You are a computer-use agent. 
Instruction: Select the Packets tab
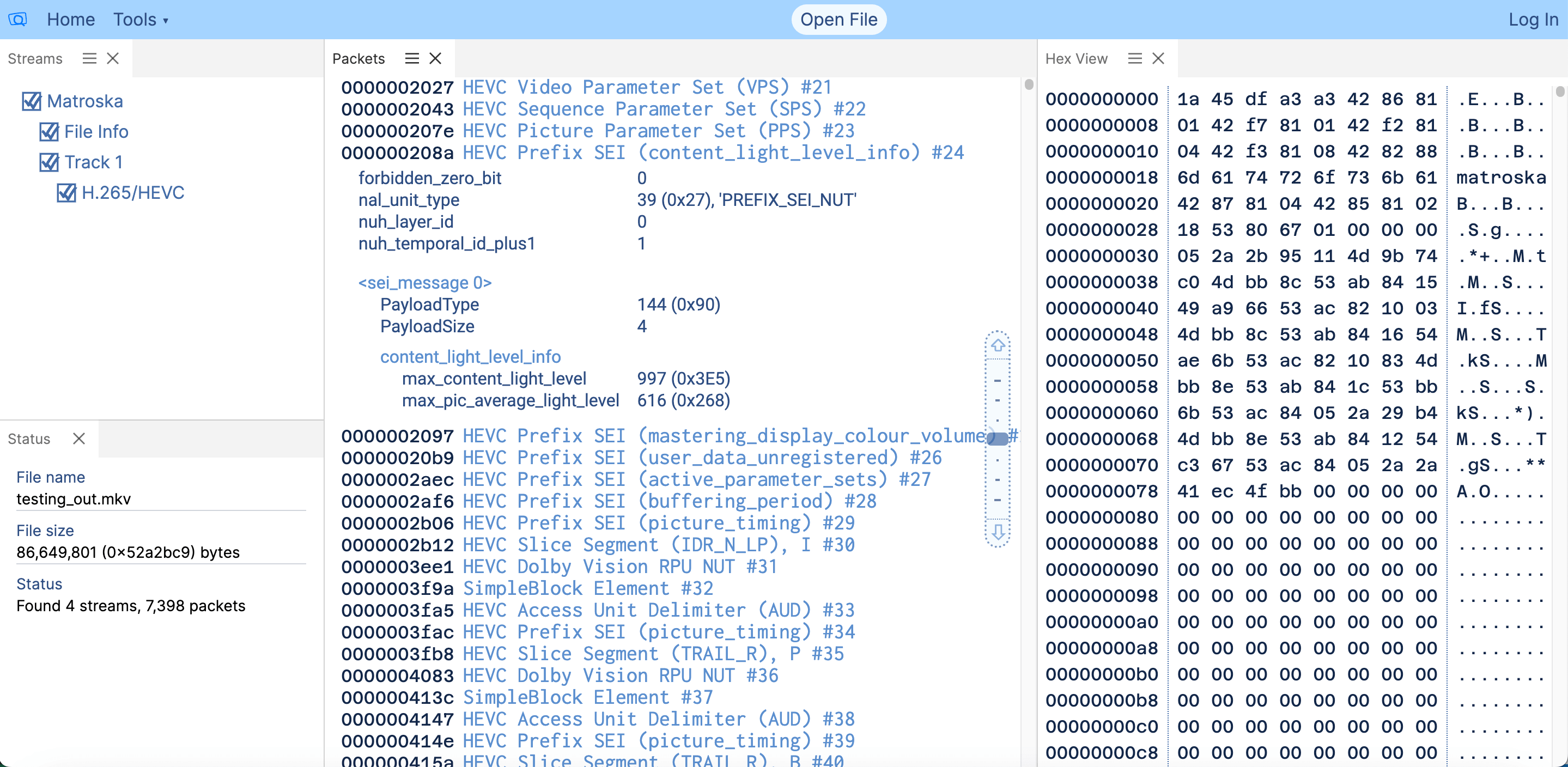point(358,58)
